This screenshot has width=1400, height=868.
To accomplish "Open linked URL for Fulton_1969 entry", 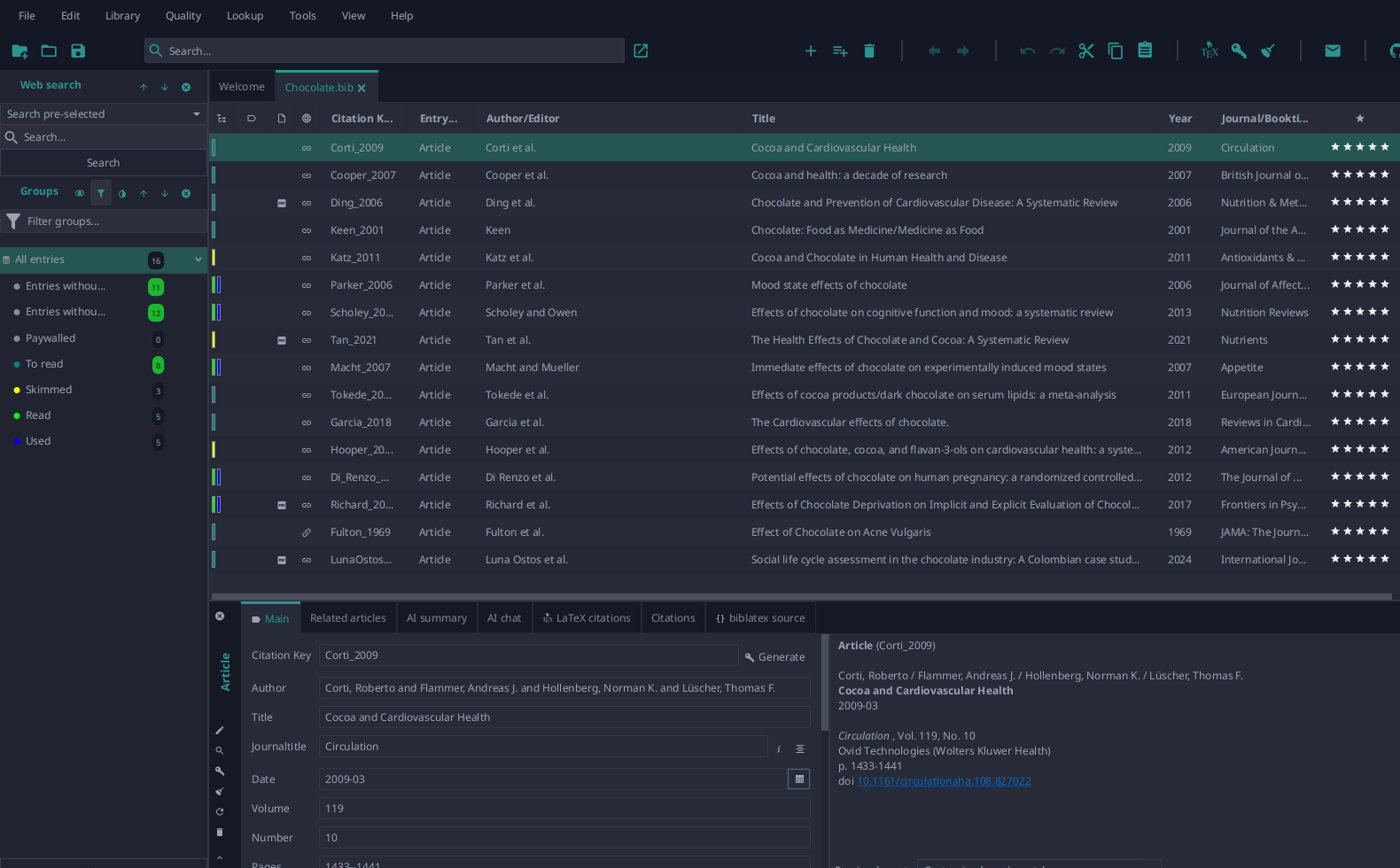I will [307, 532].
